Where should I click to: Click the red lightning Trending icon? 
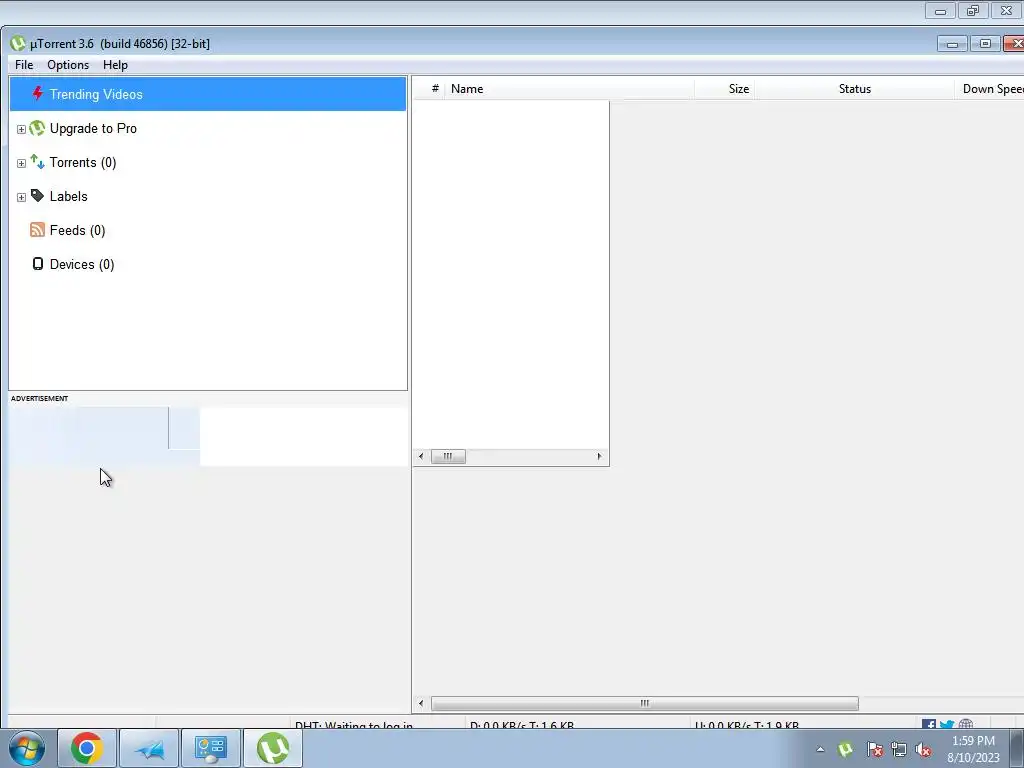pyautogui.click(x=38, y=93)
